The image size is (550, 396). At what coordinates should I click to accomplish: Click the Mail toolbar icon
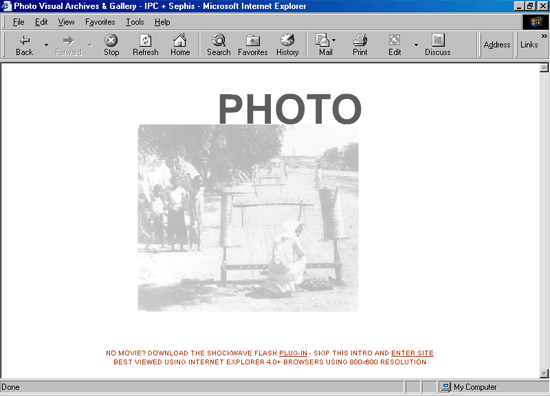tap(323, 45)
